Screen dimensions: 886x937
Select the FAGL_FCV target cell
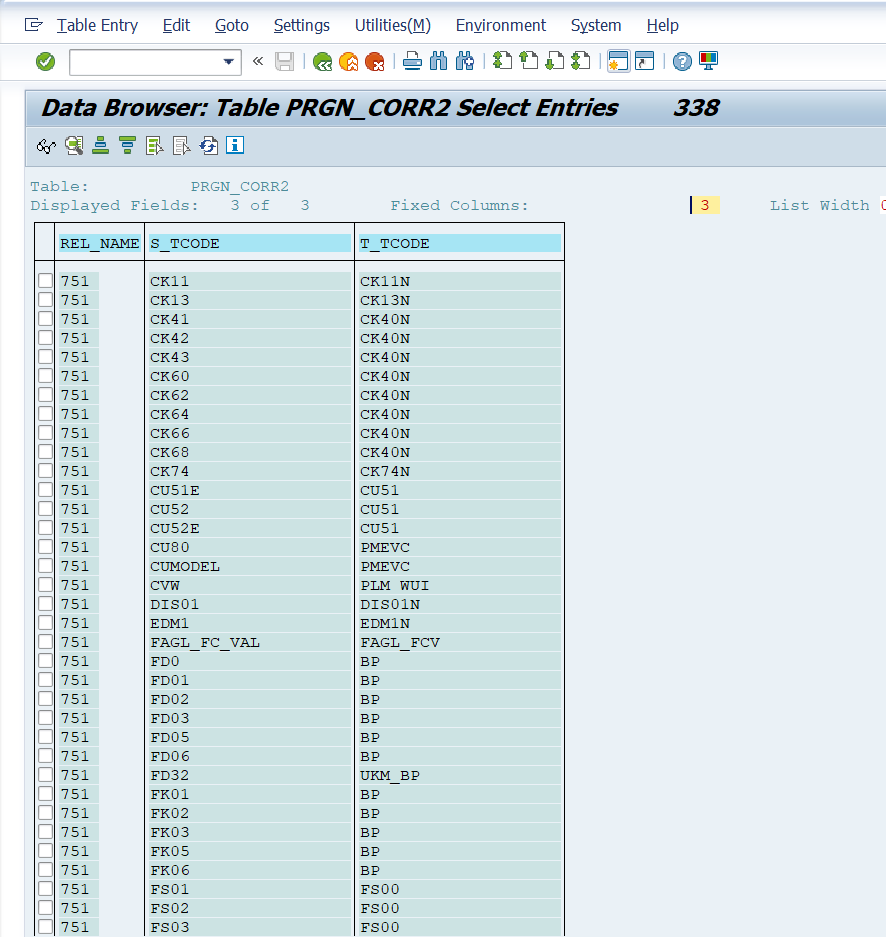tap(459, 642)
